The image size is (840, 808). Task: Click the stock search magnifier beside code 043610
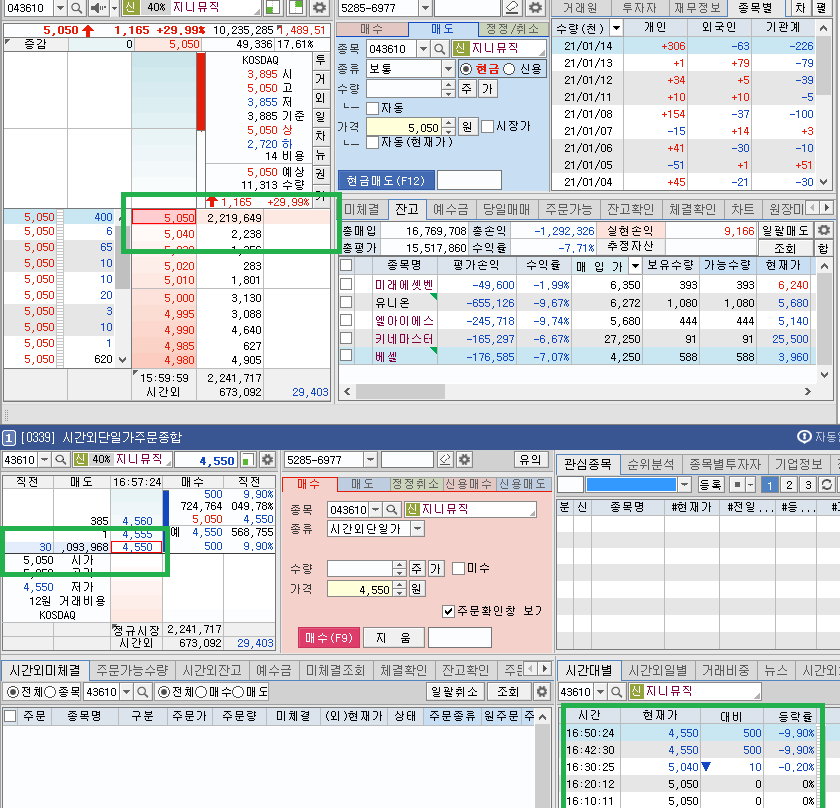point(75,8)
